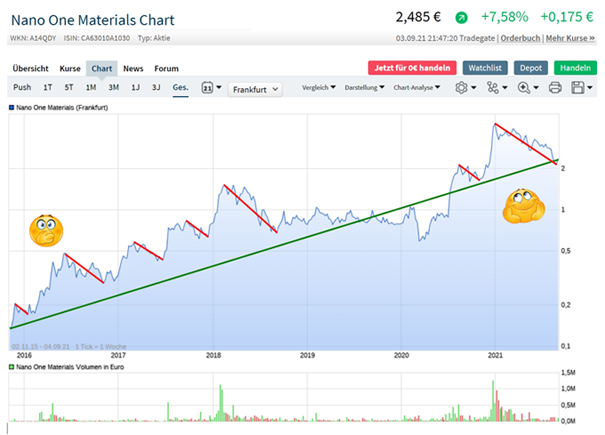This screenshot has height=435, width=605.
Task: Switch to the Übersicht tab
Action: tap(30, 69)
